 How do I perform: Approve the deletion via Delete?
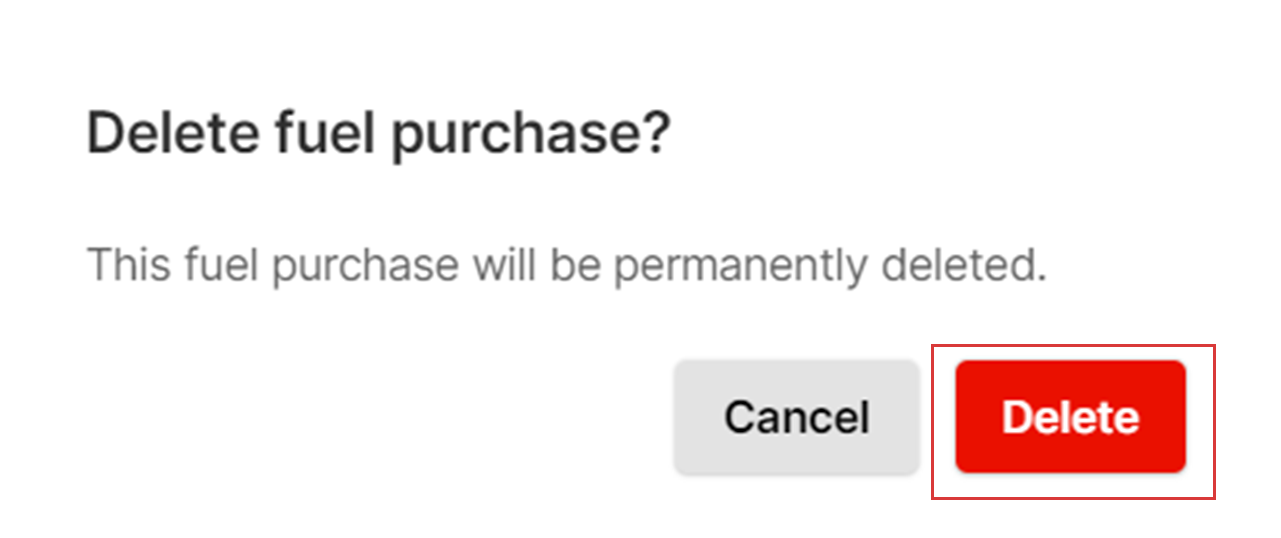click(x=1070, y=417)
